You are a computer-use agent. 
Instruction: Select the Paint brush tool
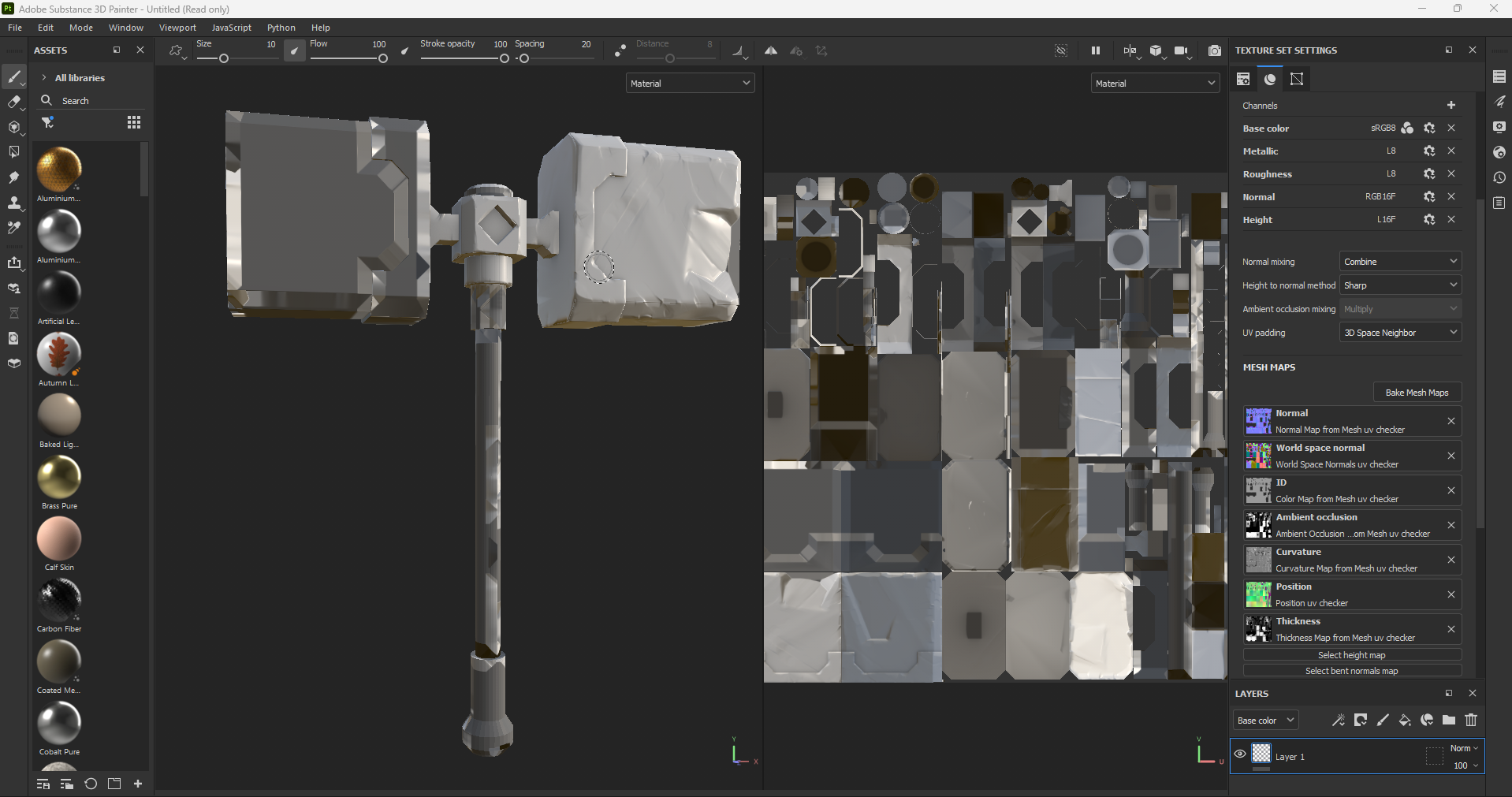[14, 77]
